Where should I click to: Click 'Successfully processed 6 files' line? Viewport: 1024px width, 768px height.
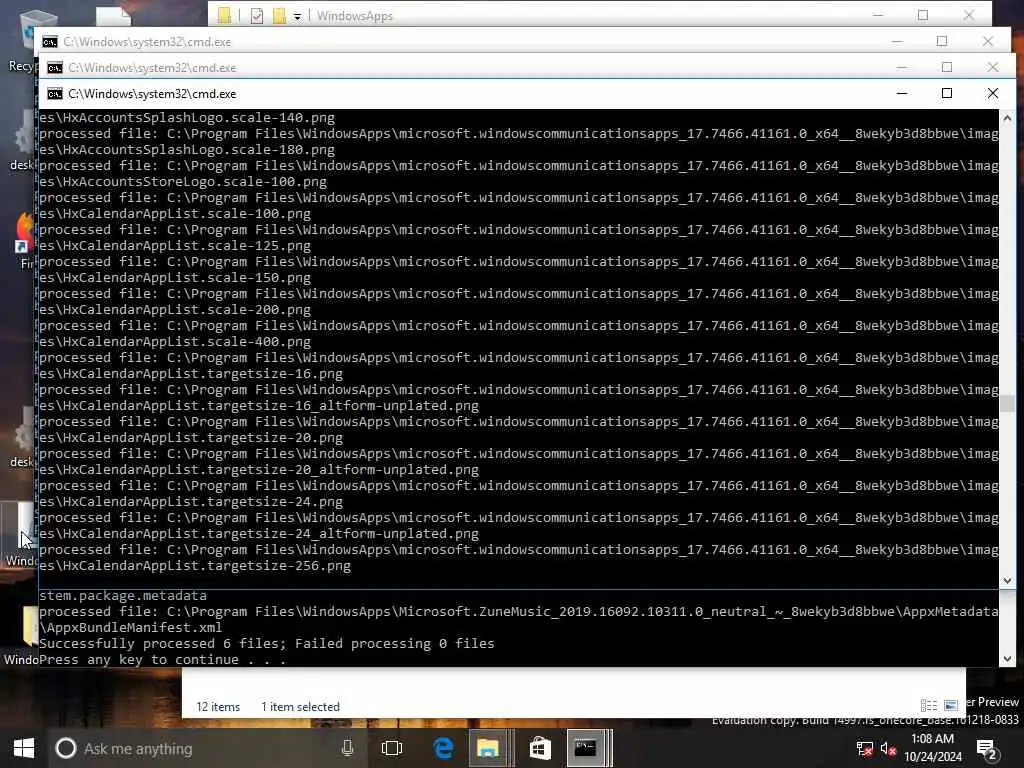point(266,643)
